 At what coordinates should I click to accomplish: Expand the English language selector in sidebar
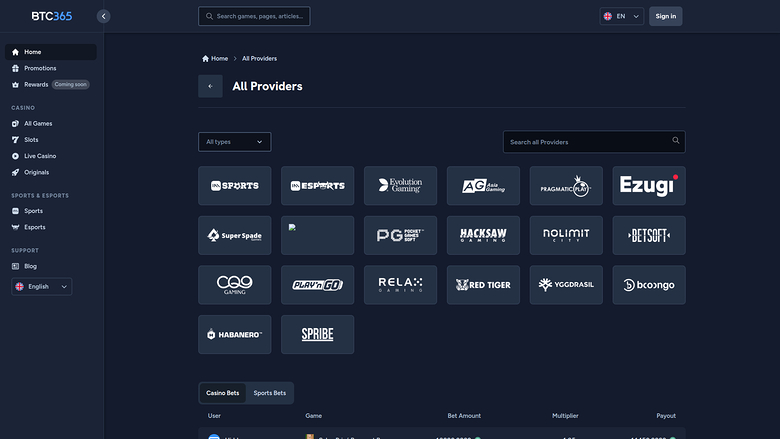(42, 286)
